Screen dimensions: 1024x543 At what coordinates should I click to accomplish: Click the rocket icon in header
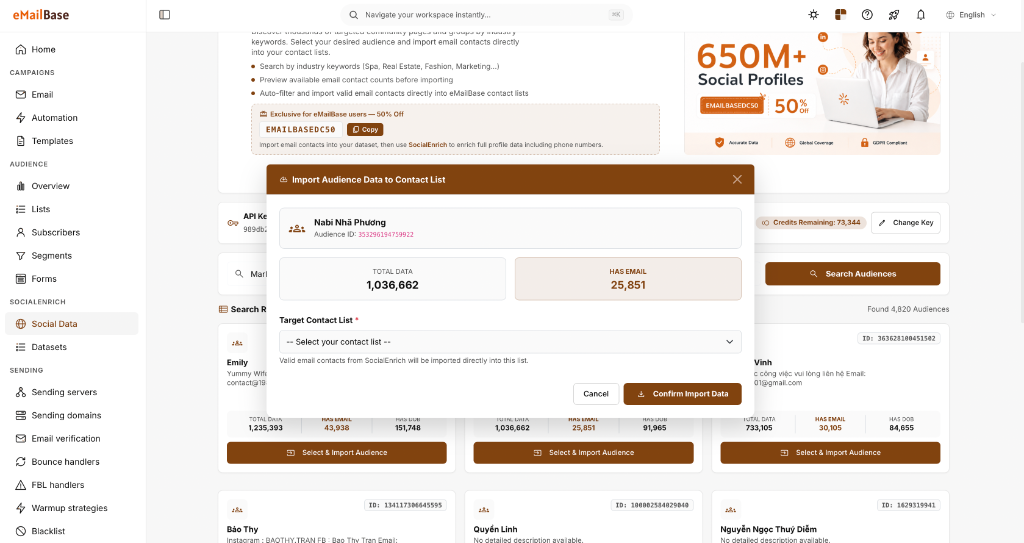point(894,14)
